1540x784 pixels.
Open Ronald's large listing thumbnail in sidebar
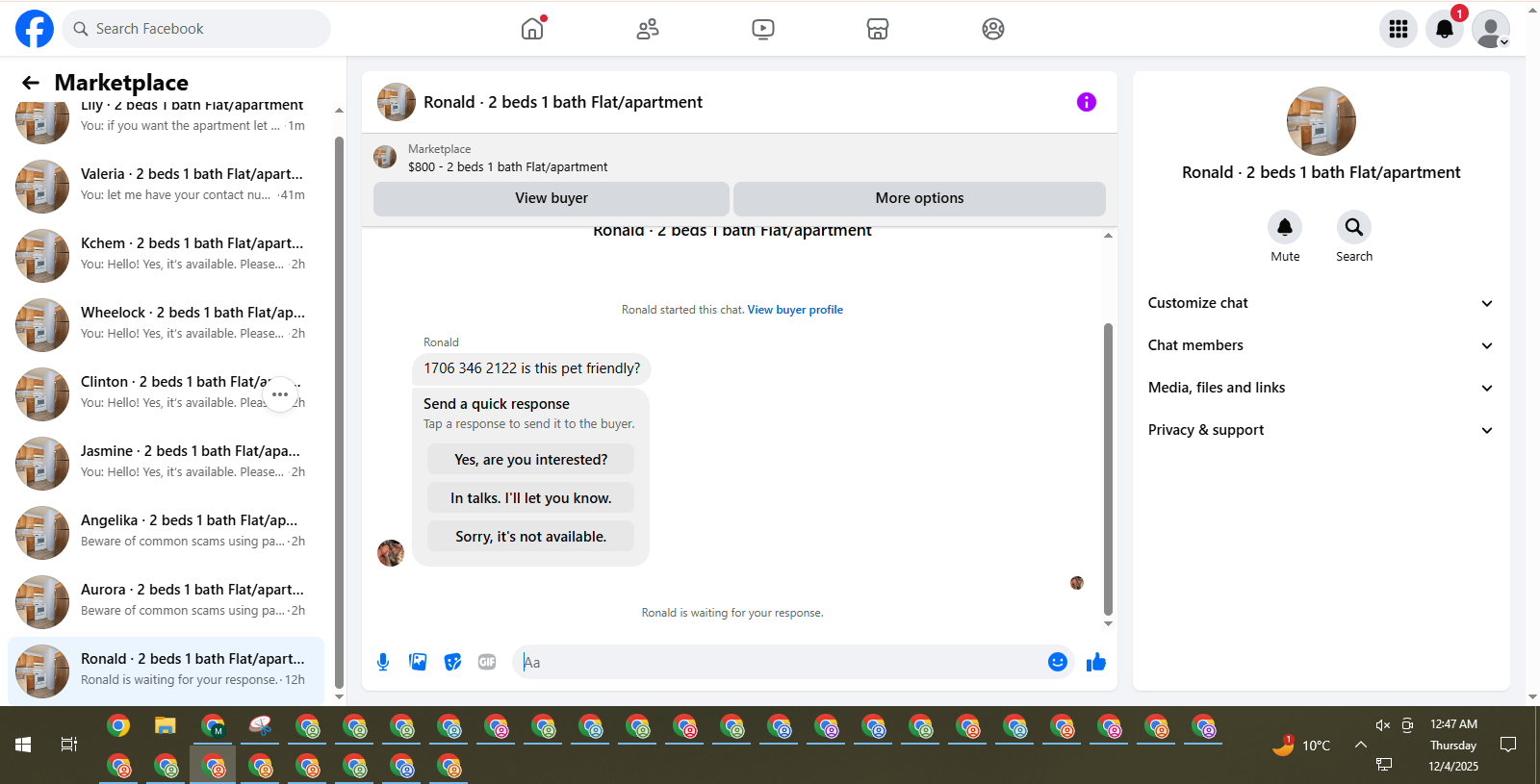[1321, 121]
